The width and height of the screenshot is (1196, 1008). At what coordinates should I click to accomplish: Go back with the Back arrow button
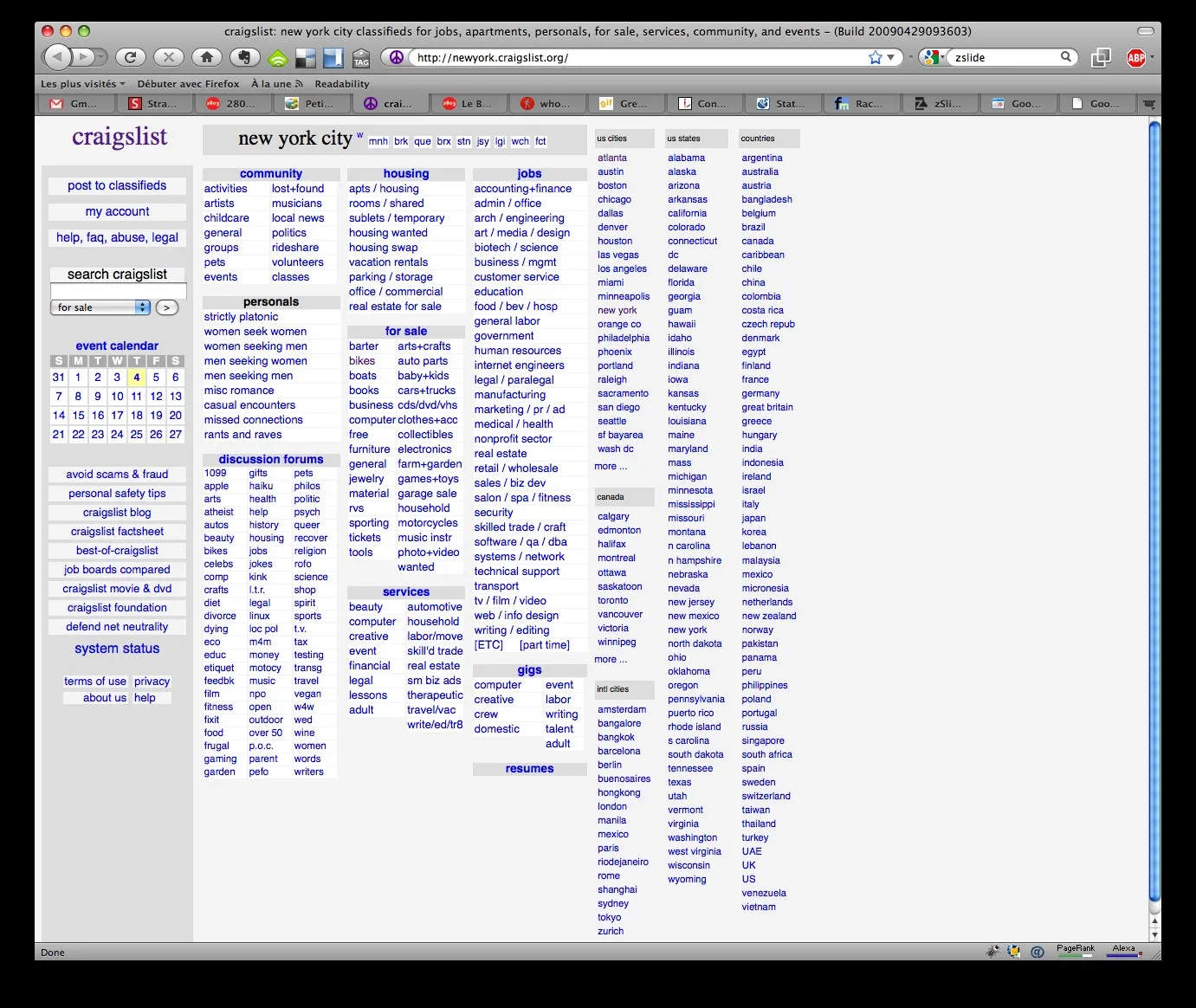point(57,57)
